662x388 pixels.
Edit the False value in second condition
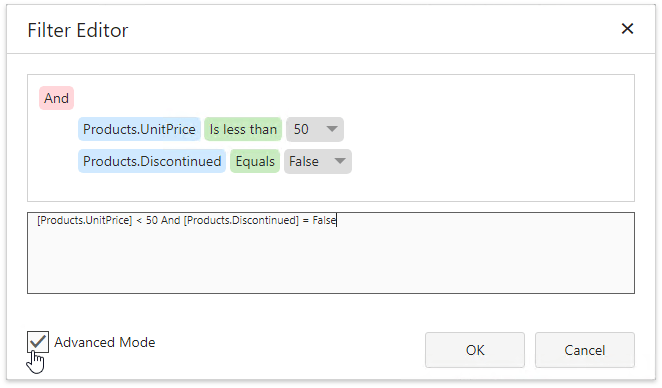[304, 161]
